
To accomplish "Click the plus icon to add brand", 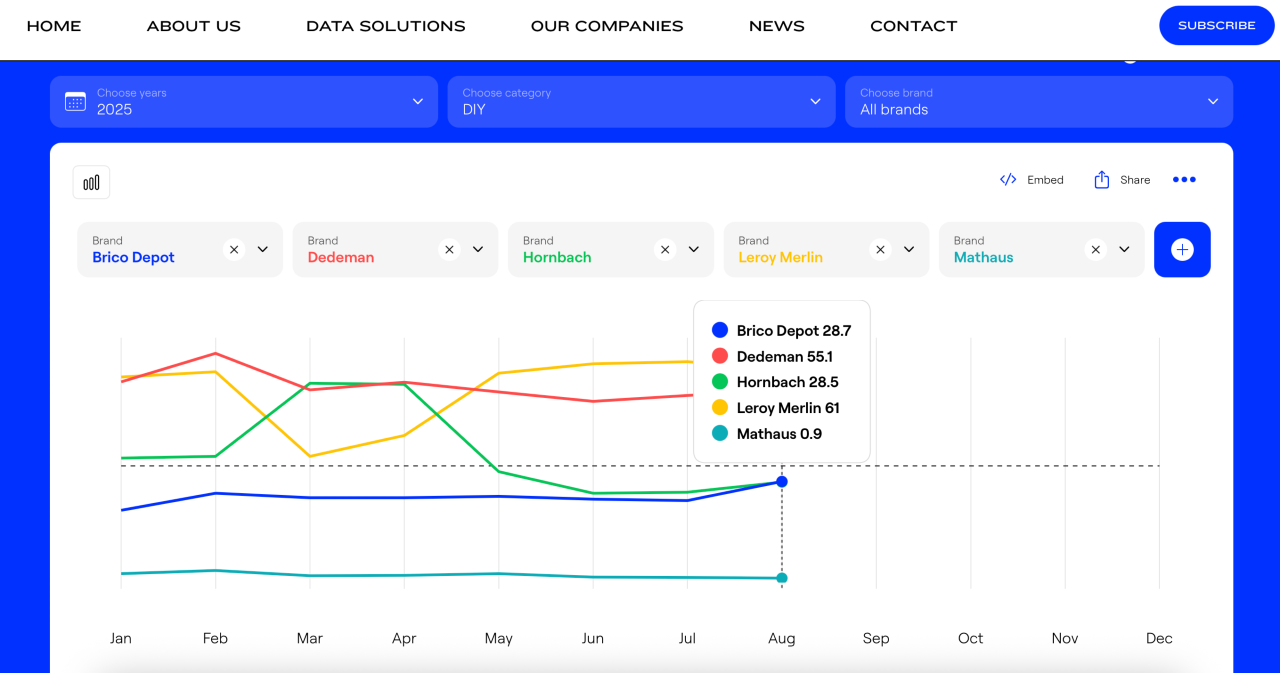I will coord(1182,250).
